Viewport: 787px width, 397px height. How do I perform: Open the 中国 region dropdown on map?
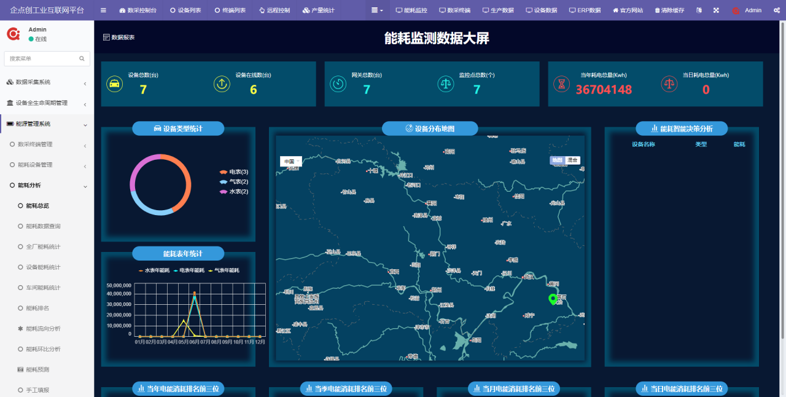(291, 162)
